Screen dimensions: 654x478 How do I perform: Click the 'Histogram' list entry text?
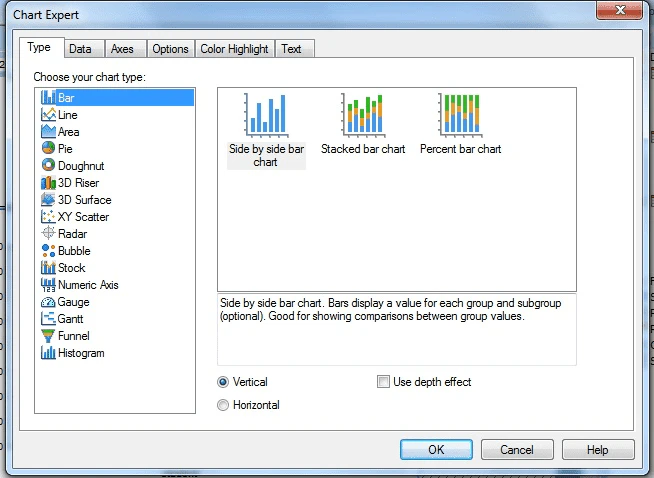[81, 353]
